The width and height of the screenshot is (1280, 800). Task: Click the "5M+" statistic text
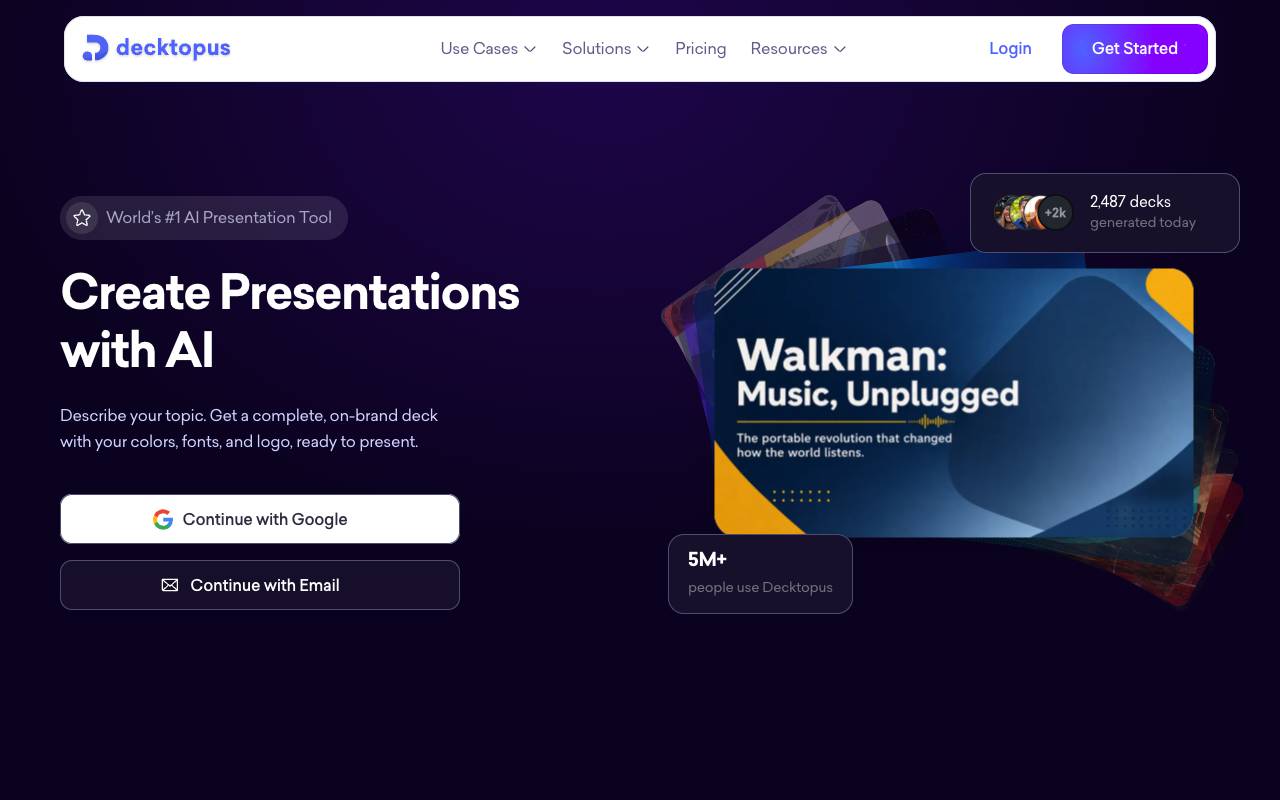[707, 559]
